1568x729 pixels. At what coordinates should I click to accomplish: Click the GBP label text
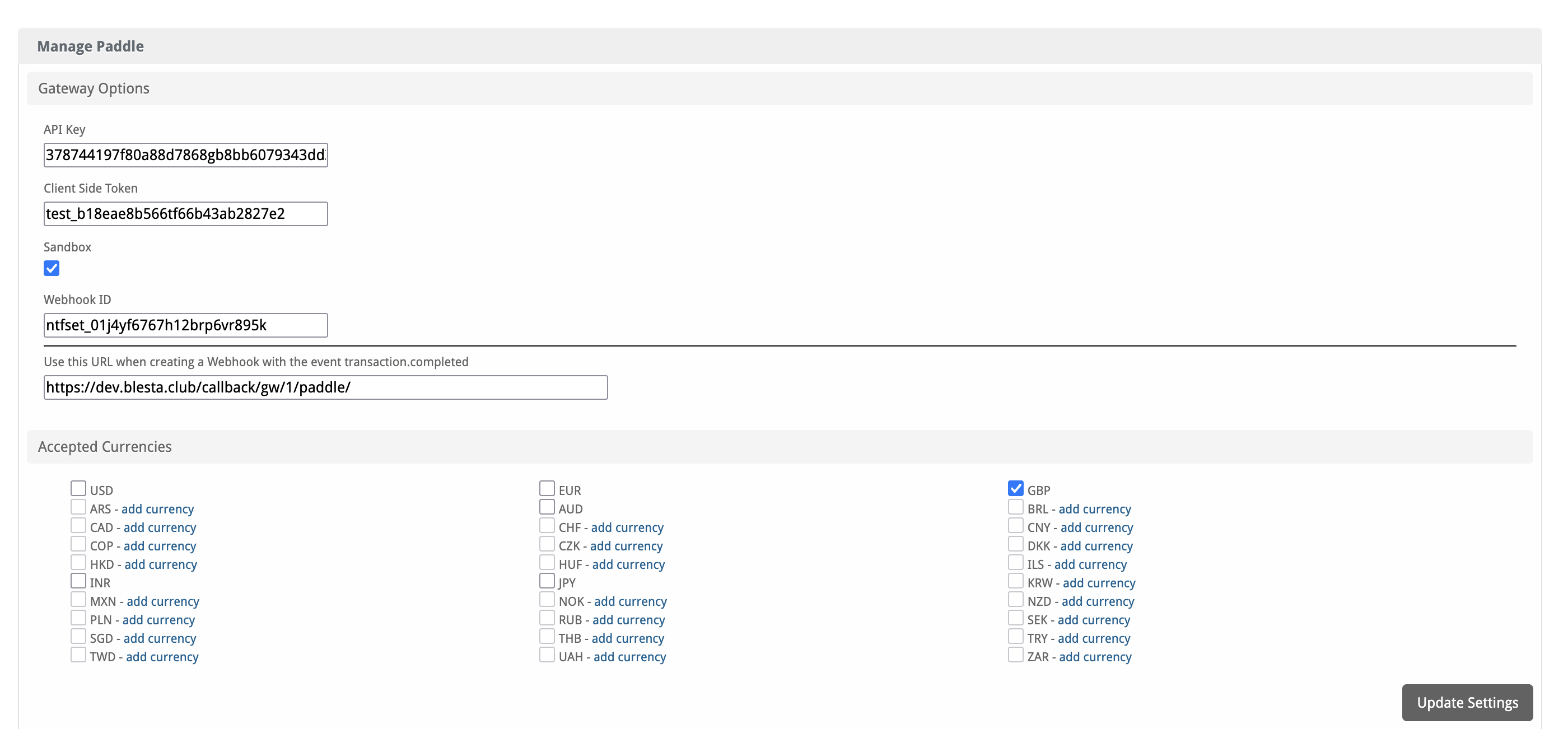1039,490
